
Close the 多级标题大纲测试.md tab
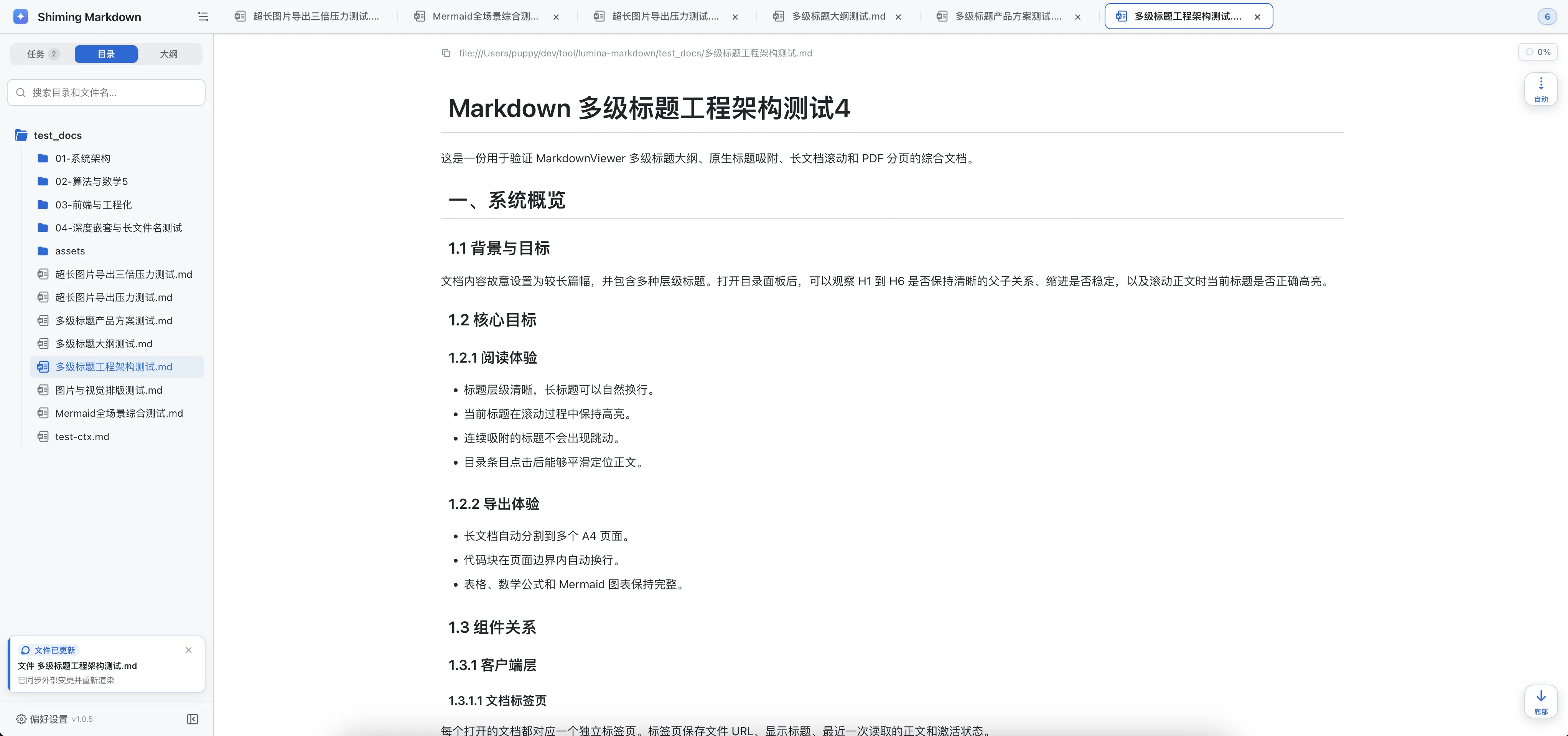pyautogui.click(x=898, y=17)
